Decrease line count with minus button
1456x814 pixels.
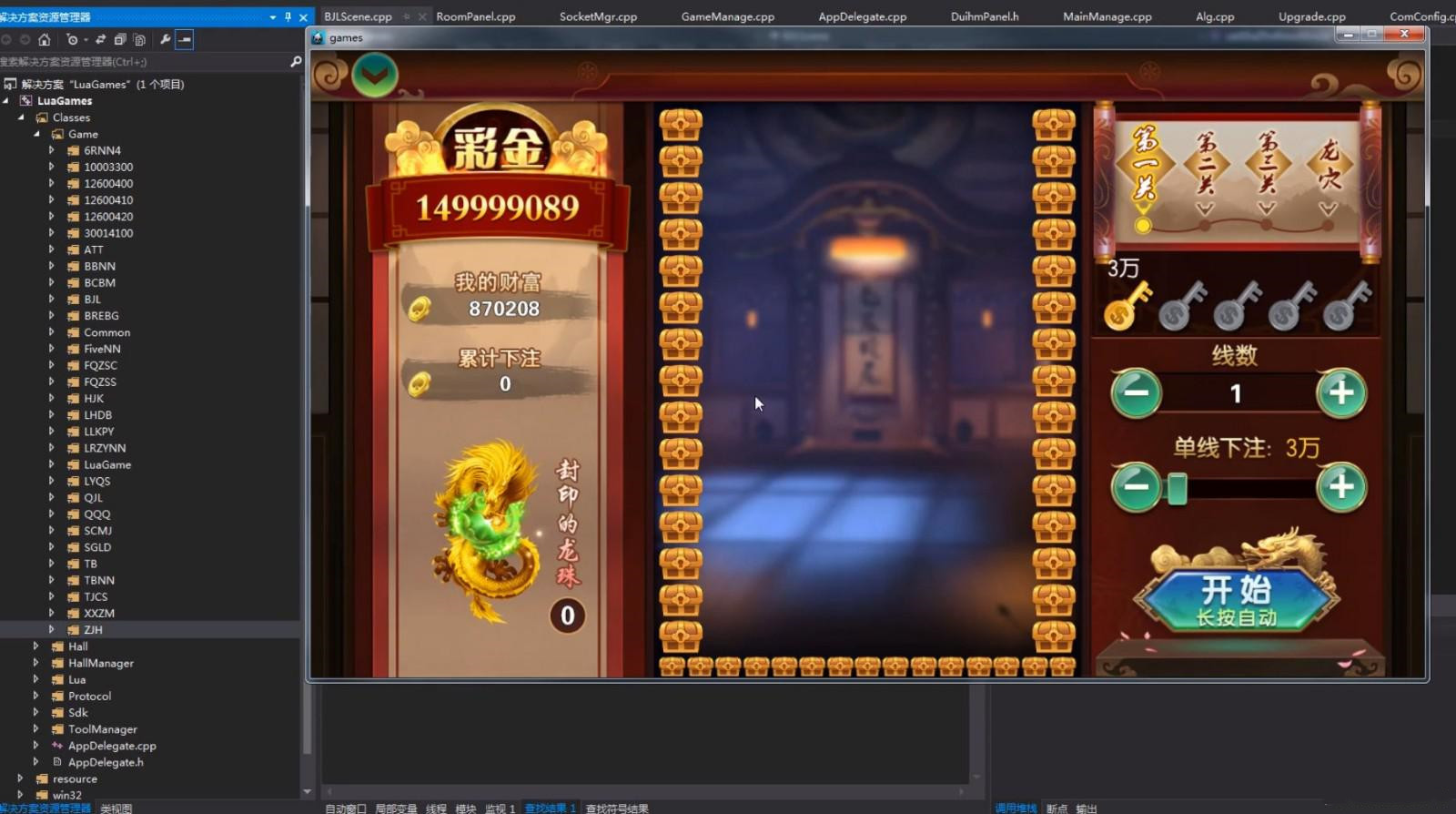coord(1136,392)
